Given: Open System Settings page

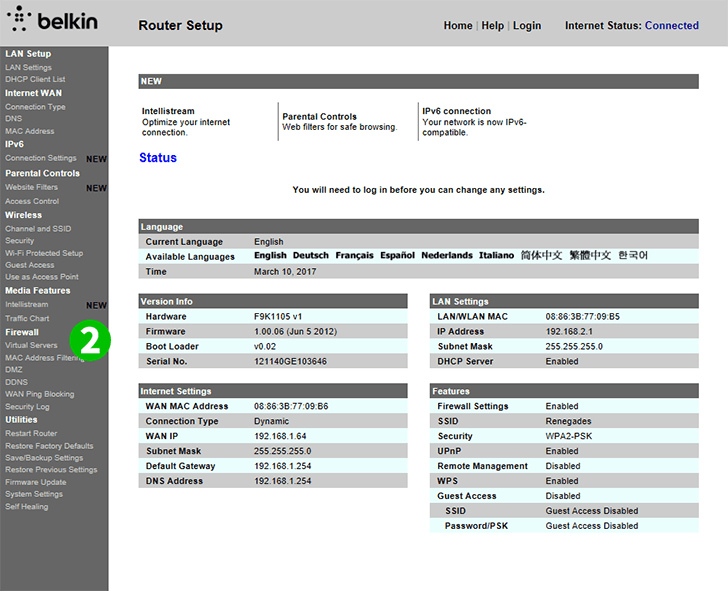Looking at the screenshot, I should click(34, 494).
